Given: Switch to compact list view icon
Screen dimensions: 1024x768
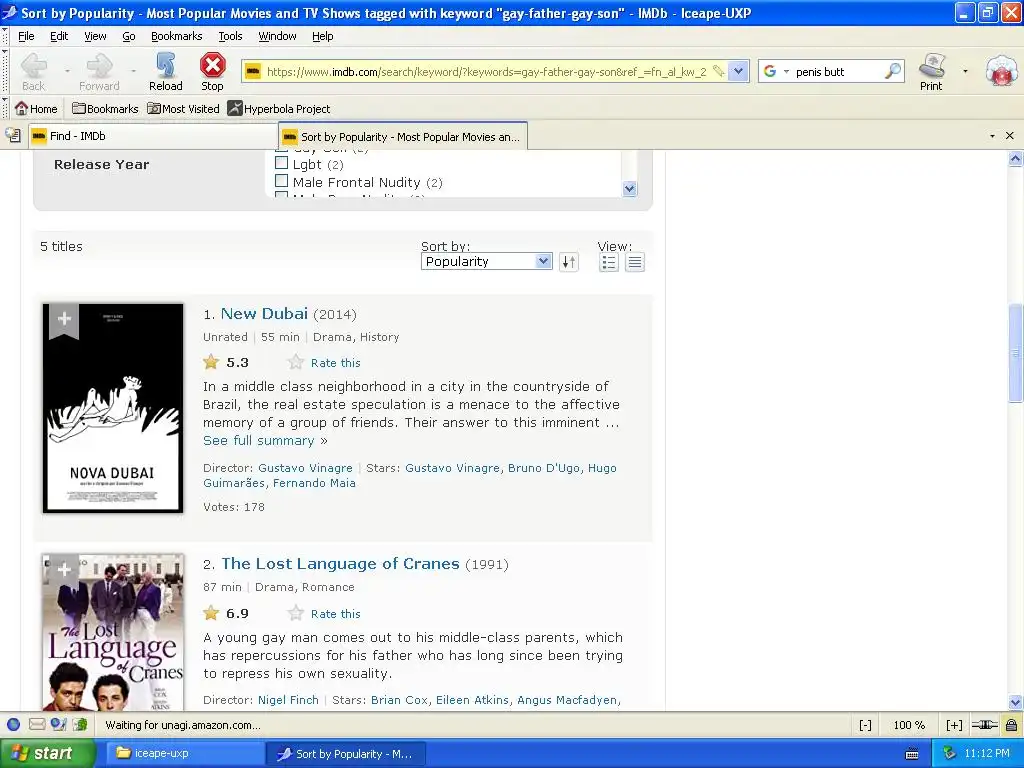Looking at the screenshot, I should pos(635,262).
